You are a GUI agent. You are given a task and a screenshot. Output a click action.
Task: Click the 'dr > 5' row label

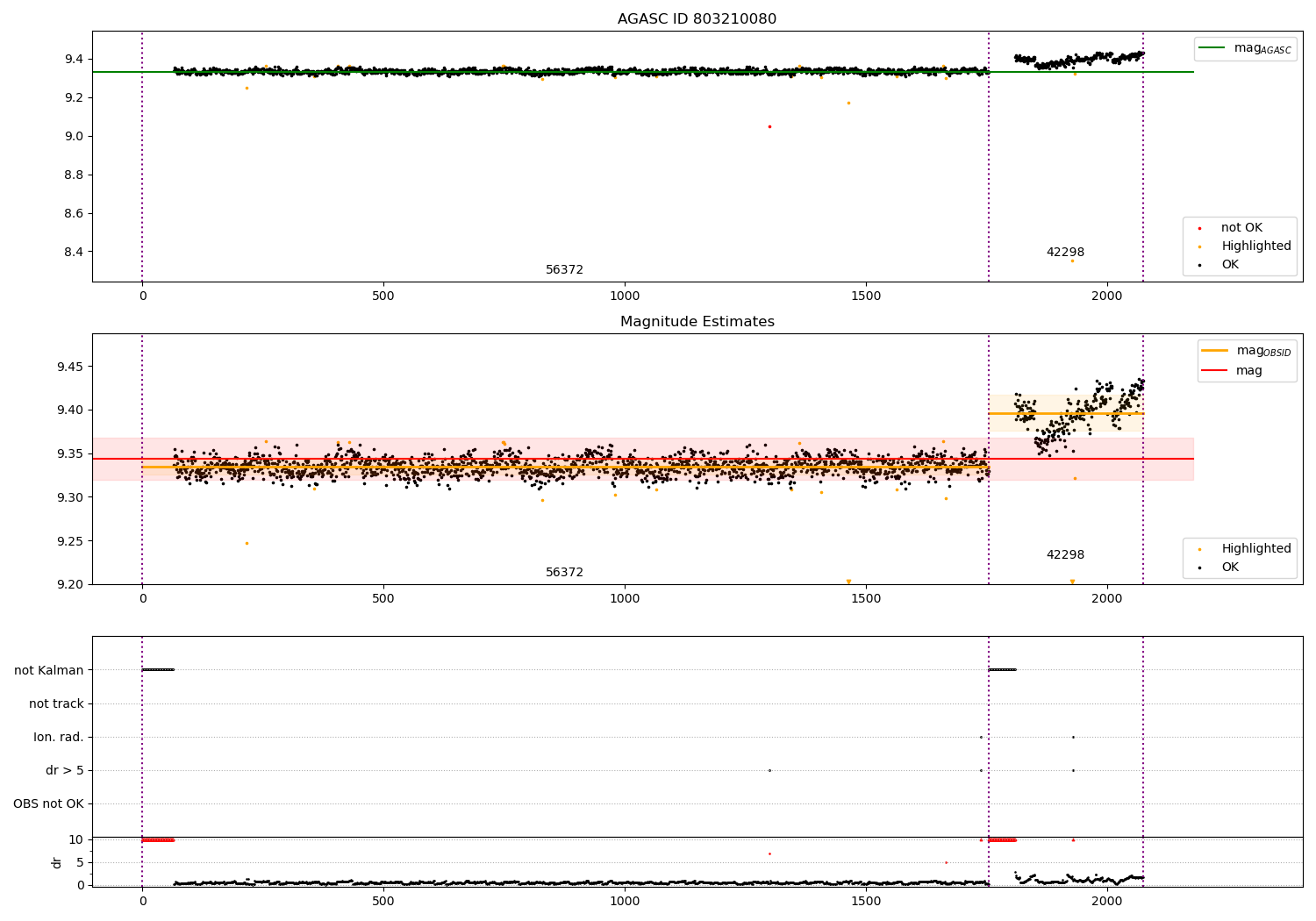[x=64, y=771]
